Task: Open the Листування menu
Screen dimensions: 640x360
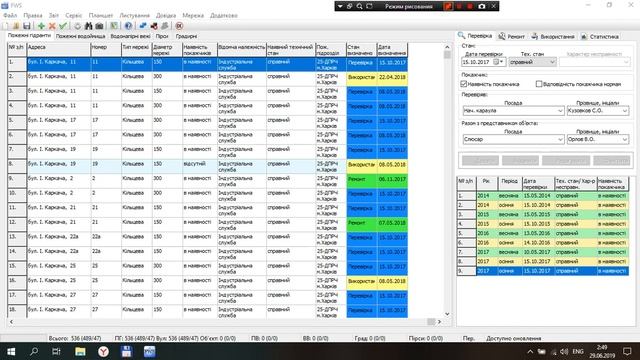Action: pyautogui.click(x=134, y=16)
